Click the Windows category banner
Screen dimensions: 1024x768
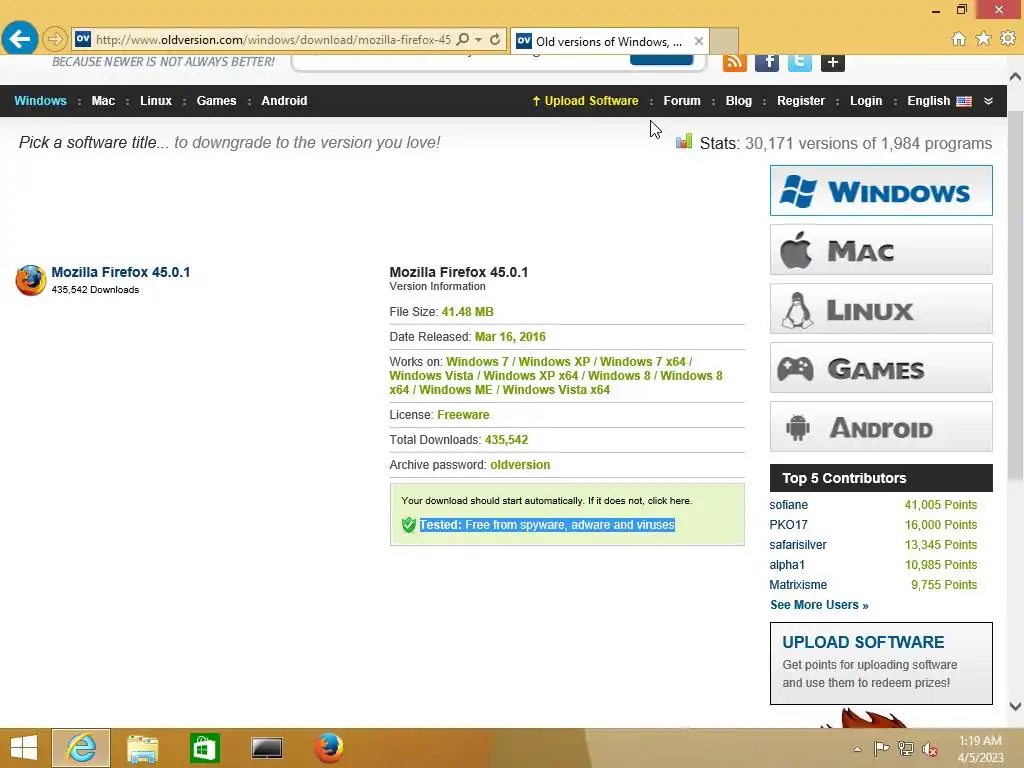pos(881,191)
